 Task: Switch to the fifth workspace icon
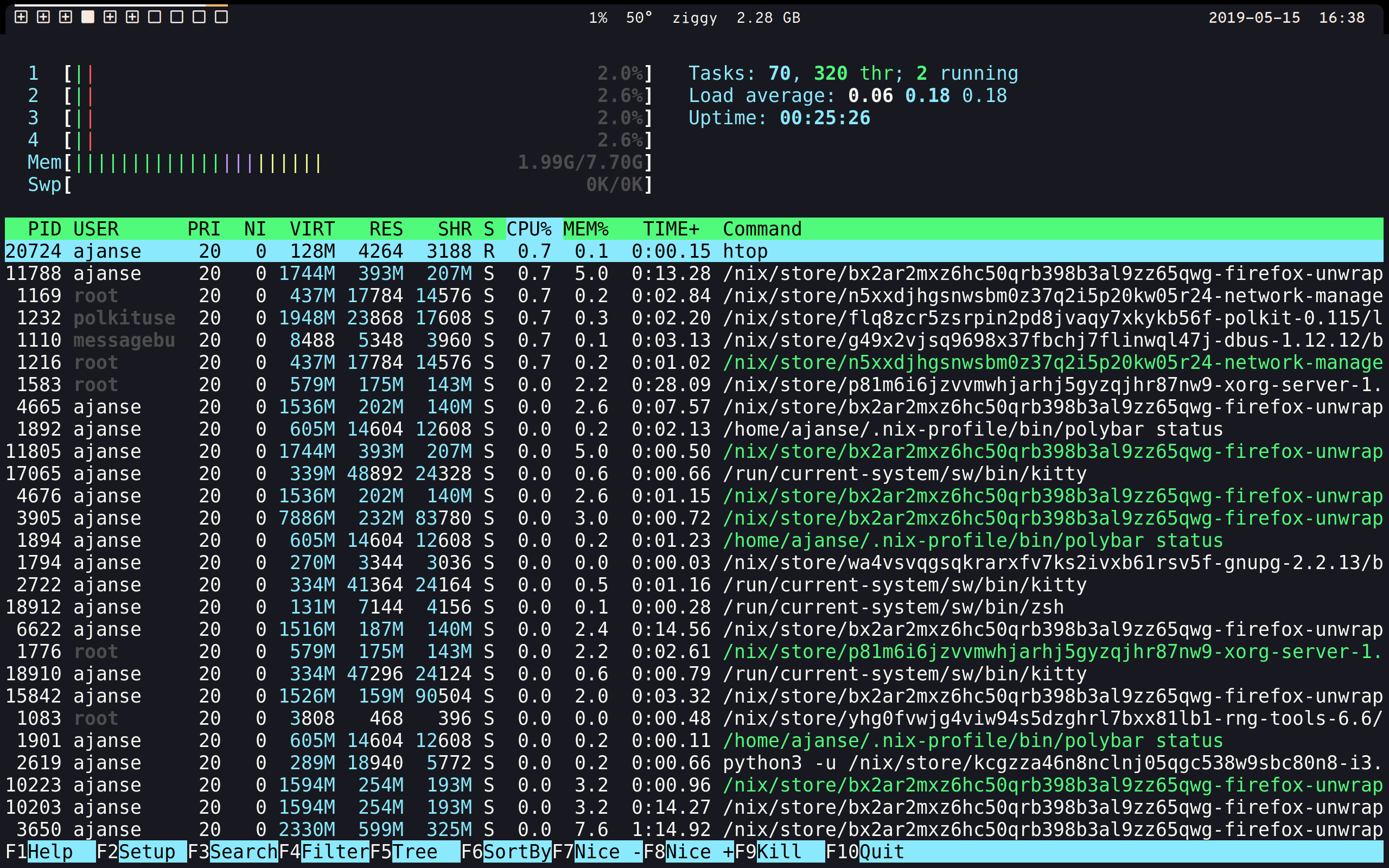(x=110, y=17)
